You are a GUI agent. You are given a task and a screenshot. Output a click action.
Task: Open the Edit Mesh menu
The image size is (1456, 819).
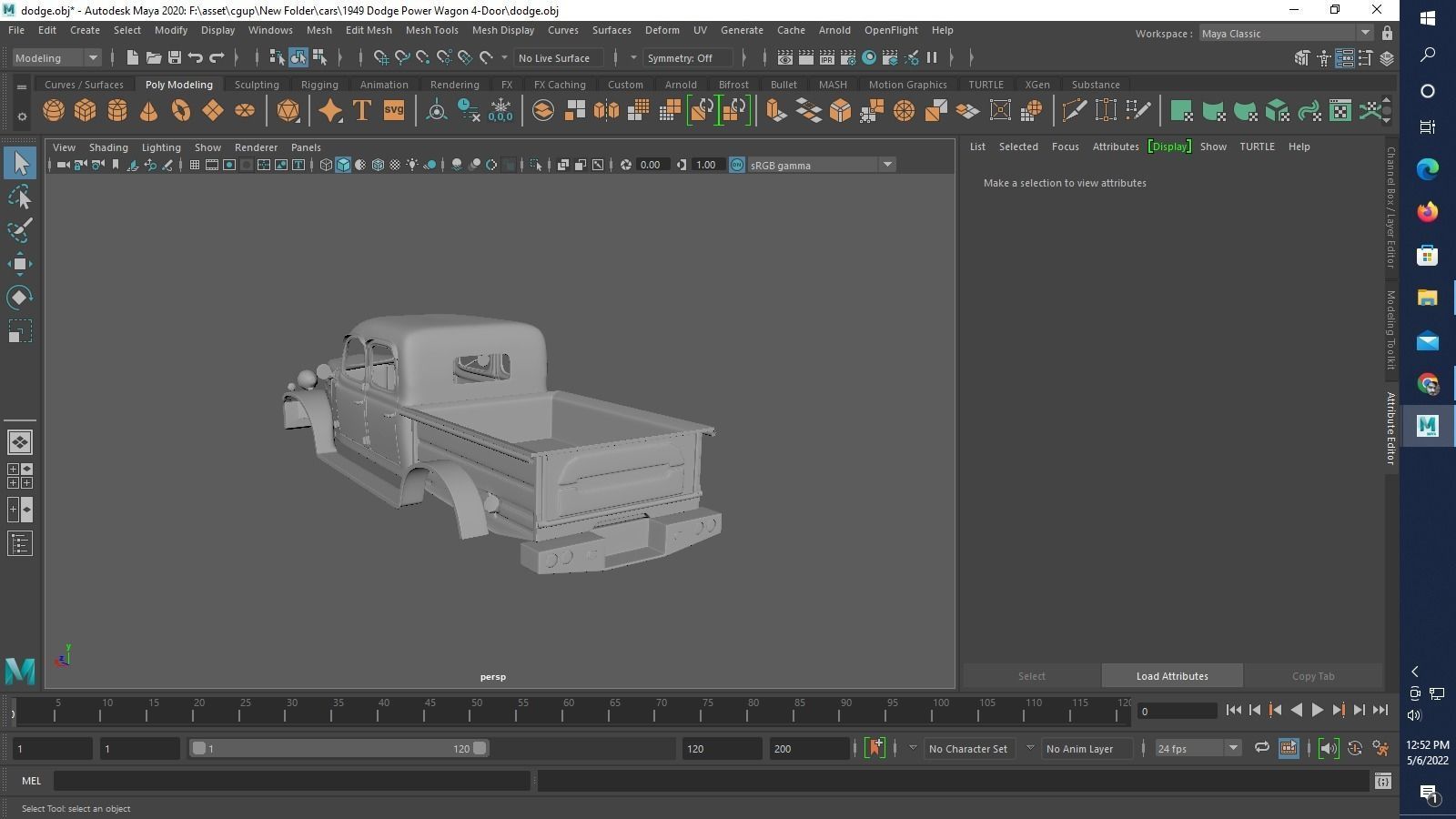pos(369,30)
